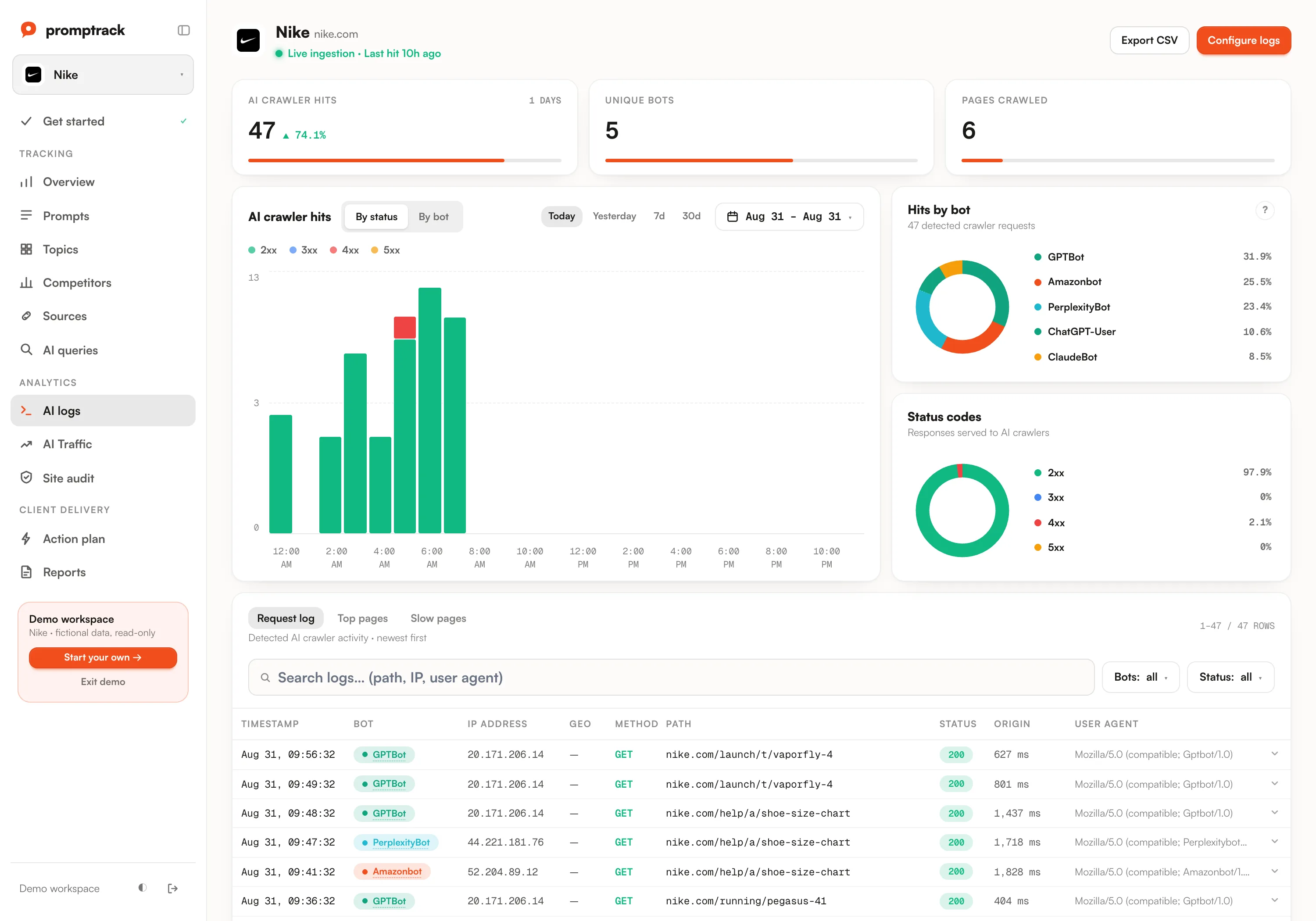Toggle the 4xx legend series
The width and height of the screenshot is (1316, 921).
tap(344, 250)
